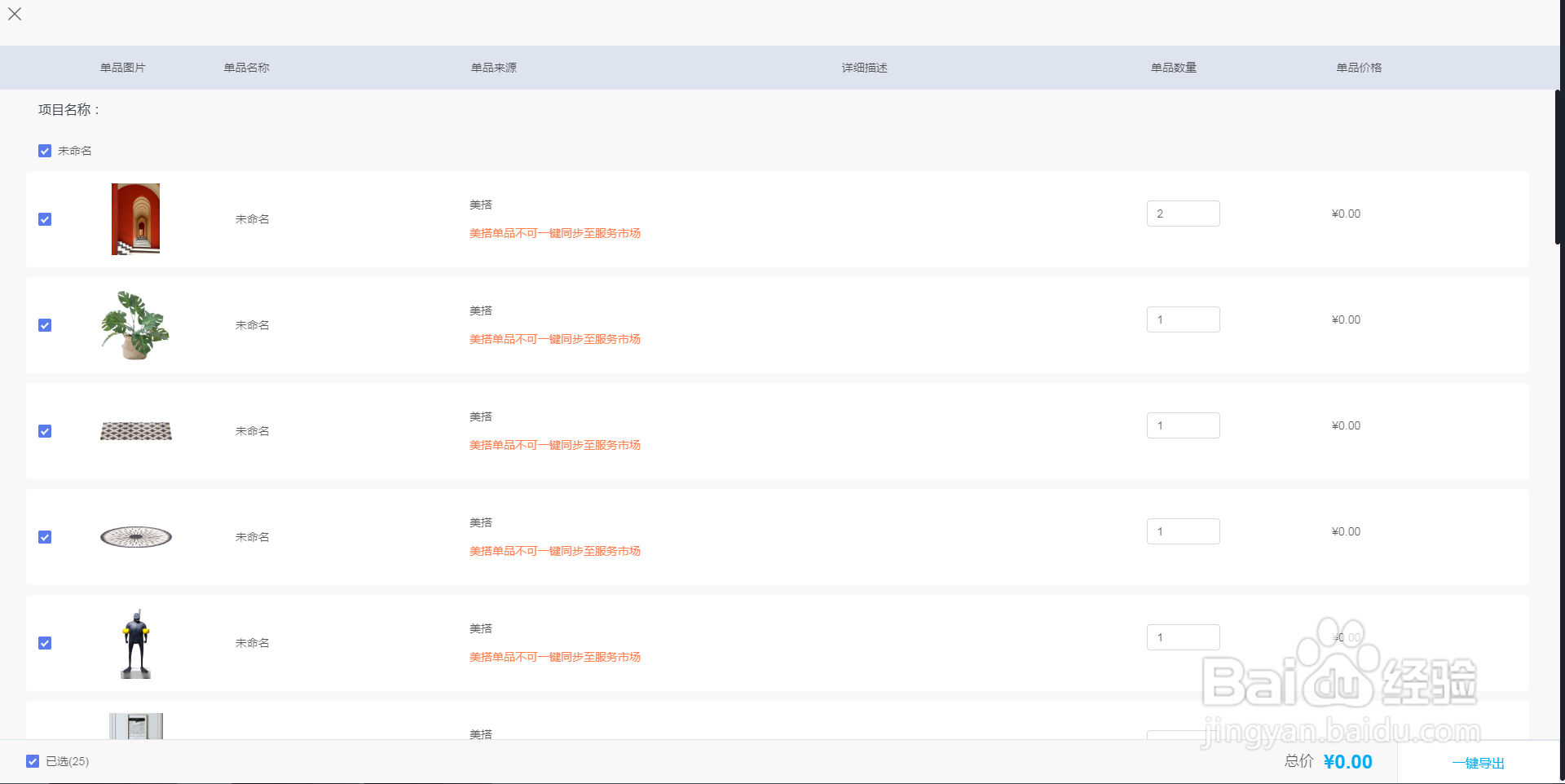Open the red archway painting thumbnail

135,219
